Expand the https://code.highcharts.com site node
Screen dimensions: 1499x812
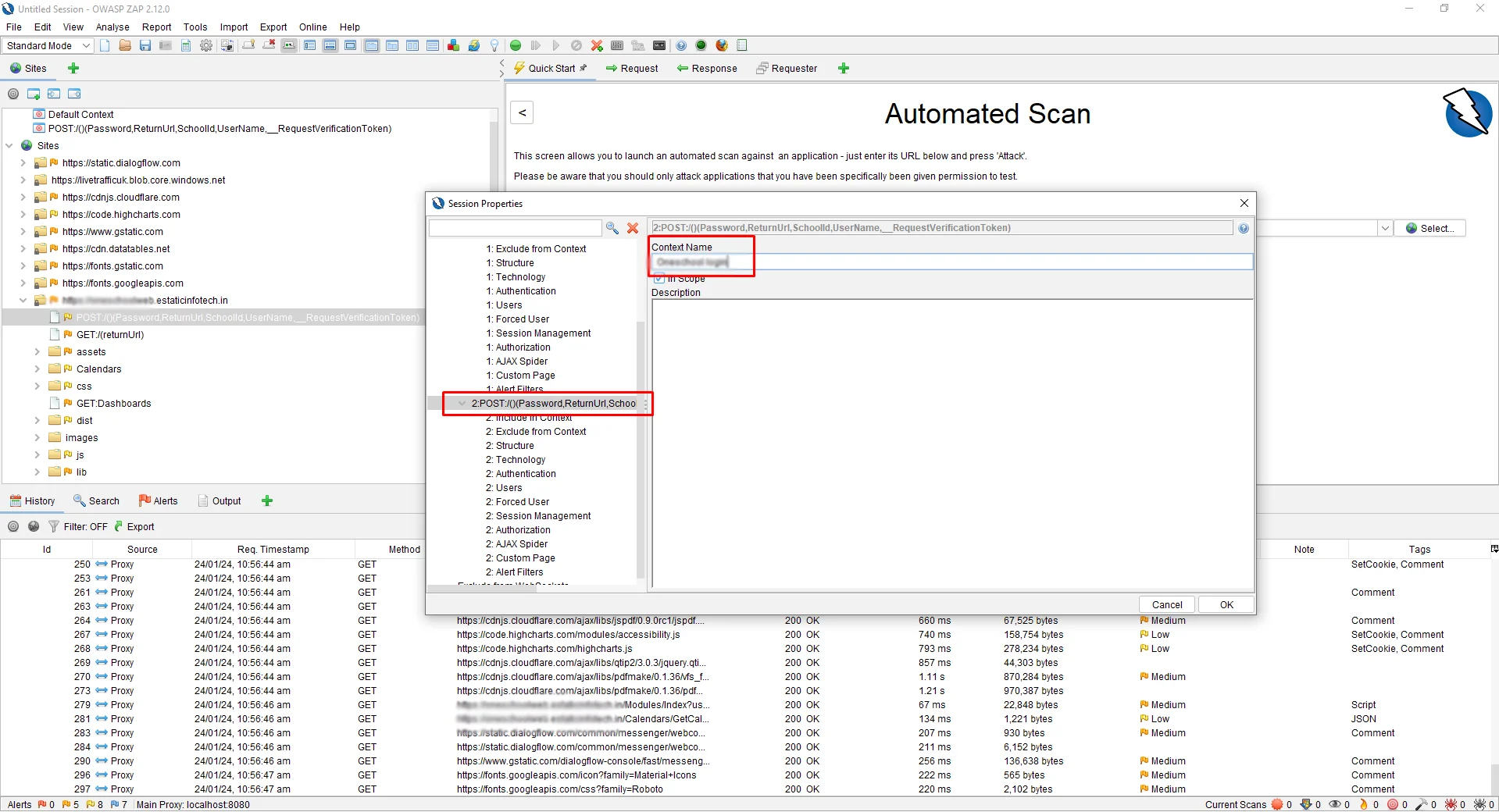[x=23, y=215]
